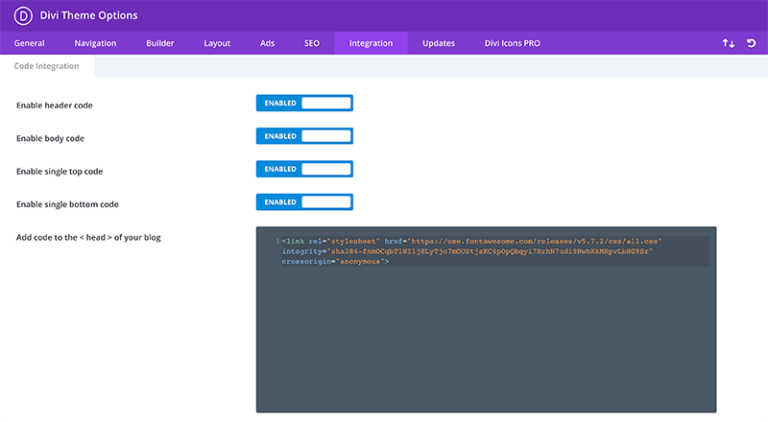Viewport: 768px width, 422px height.
Task: Click the reset to defaults icon
Action: coord(751,43)
